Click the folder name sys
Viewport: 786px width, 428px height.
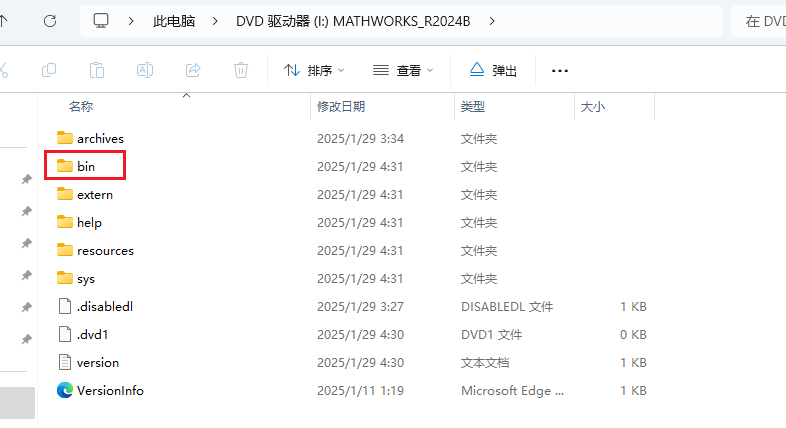coord(86,279)
